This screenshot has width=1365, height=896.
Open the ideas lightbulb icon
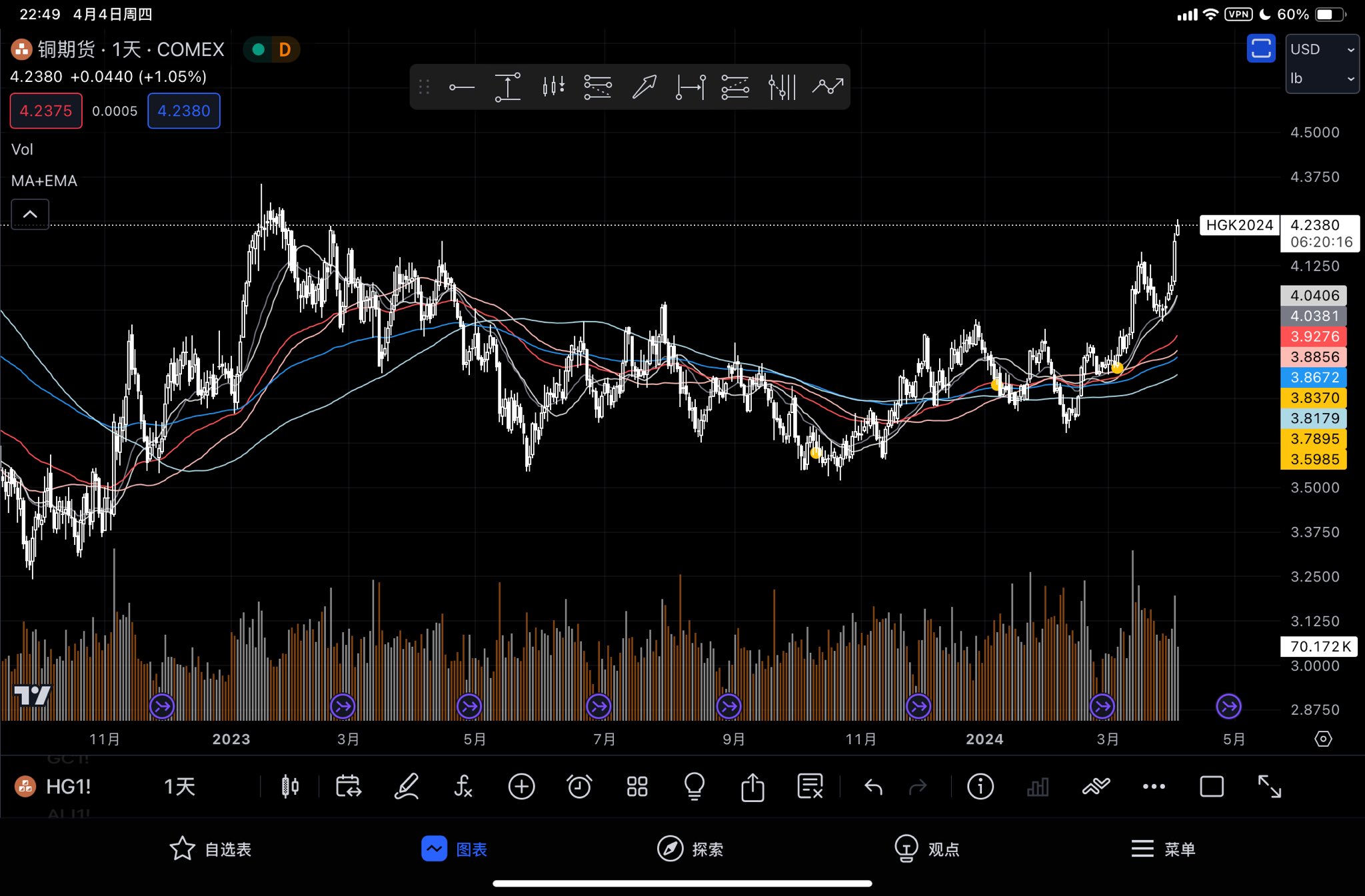pos(694,787)
